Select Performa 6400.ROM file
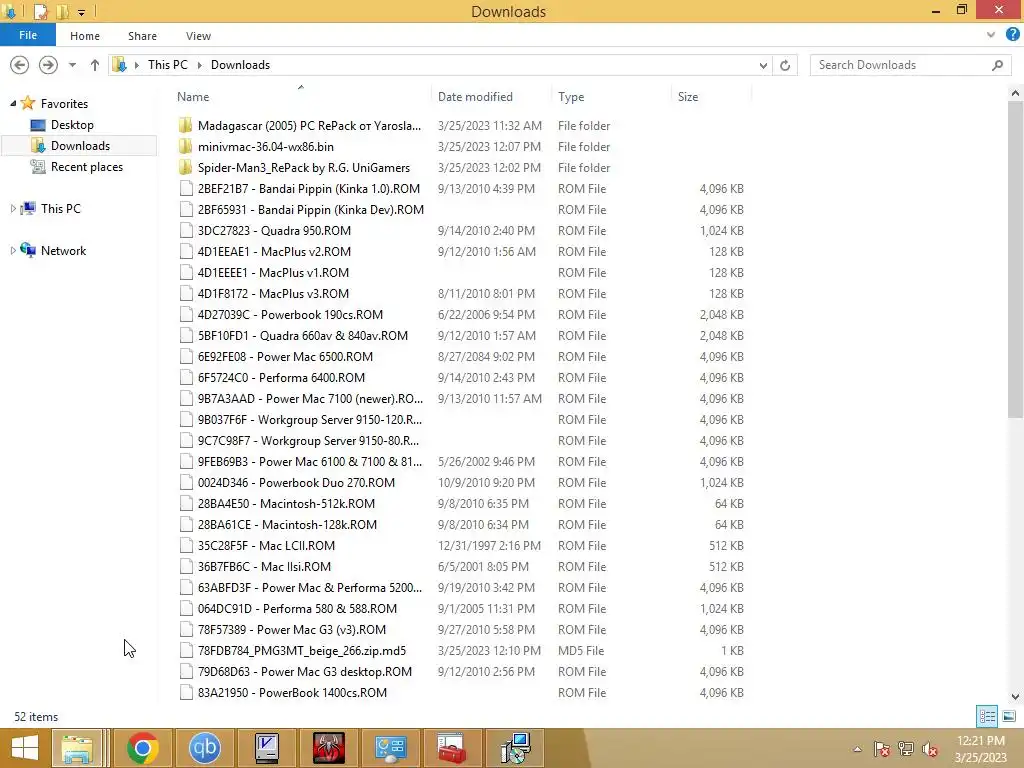The height and width of the screenshot is (768, 1024). (x=281, y=377)
